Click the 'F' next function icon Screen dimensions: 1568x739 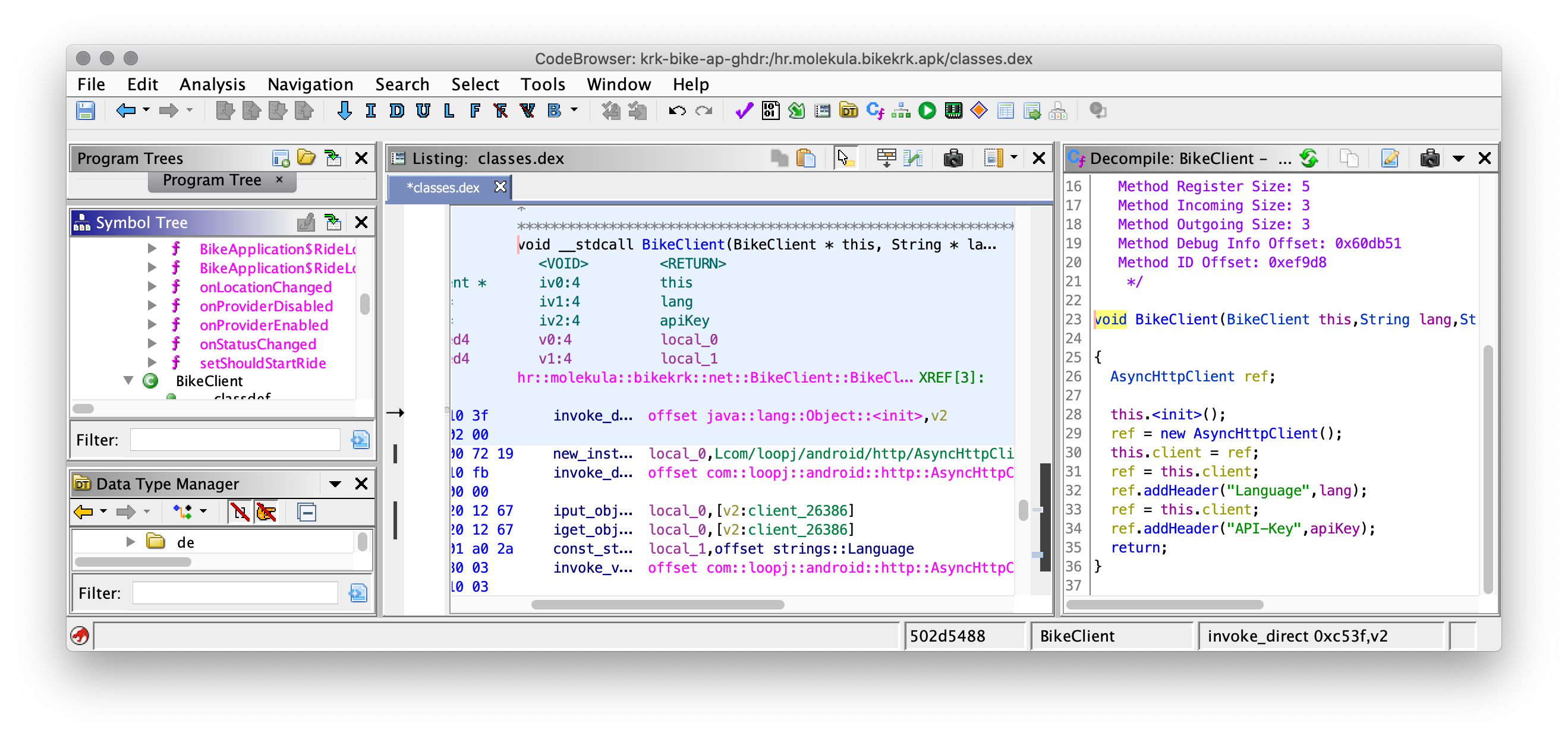(x=476, y=110)
